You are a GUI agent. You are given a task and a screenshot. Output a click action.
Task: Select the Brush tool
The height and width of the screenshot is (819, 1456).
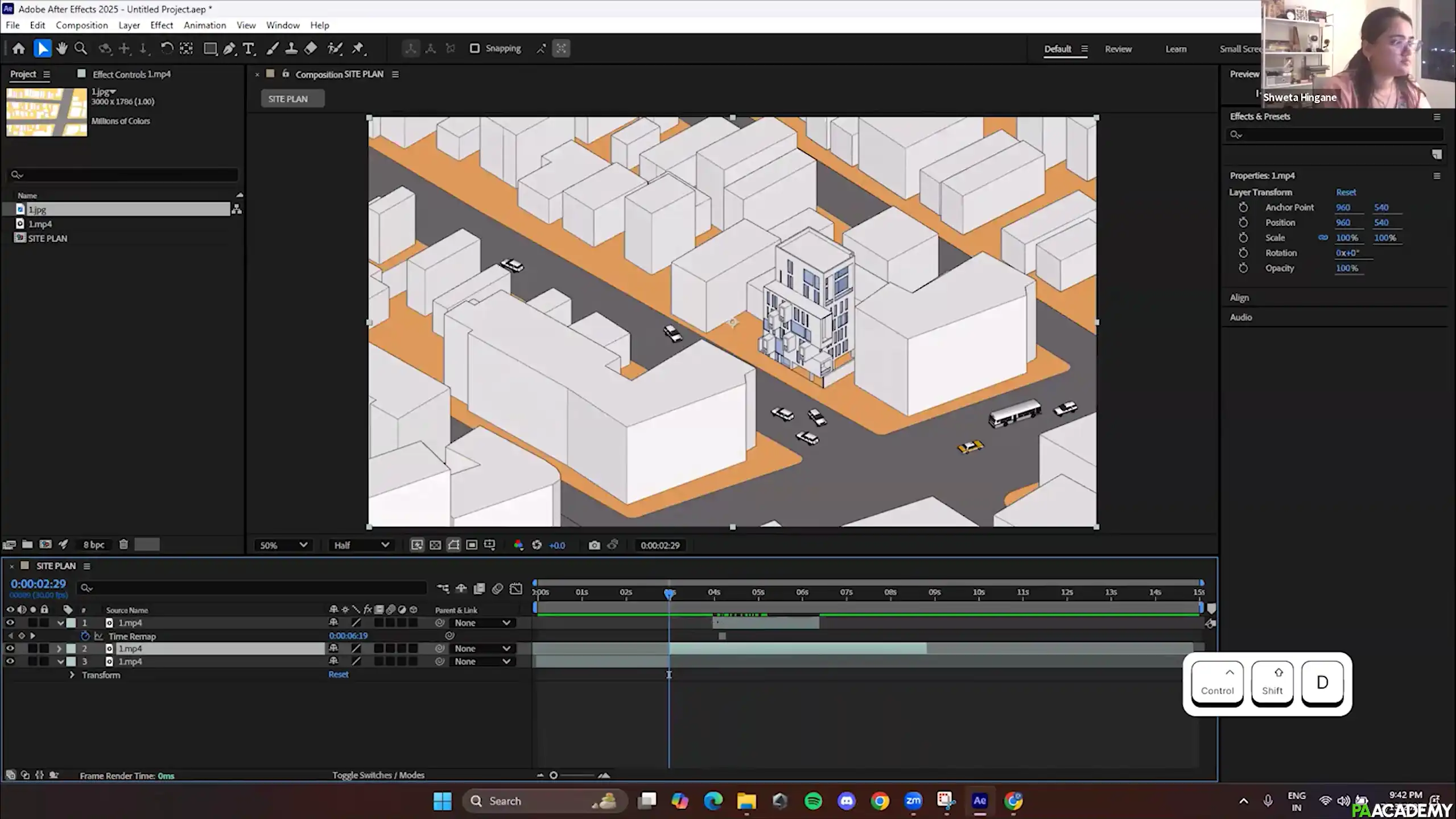click(x=272, y=48)
